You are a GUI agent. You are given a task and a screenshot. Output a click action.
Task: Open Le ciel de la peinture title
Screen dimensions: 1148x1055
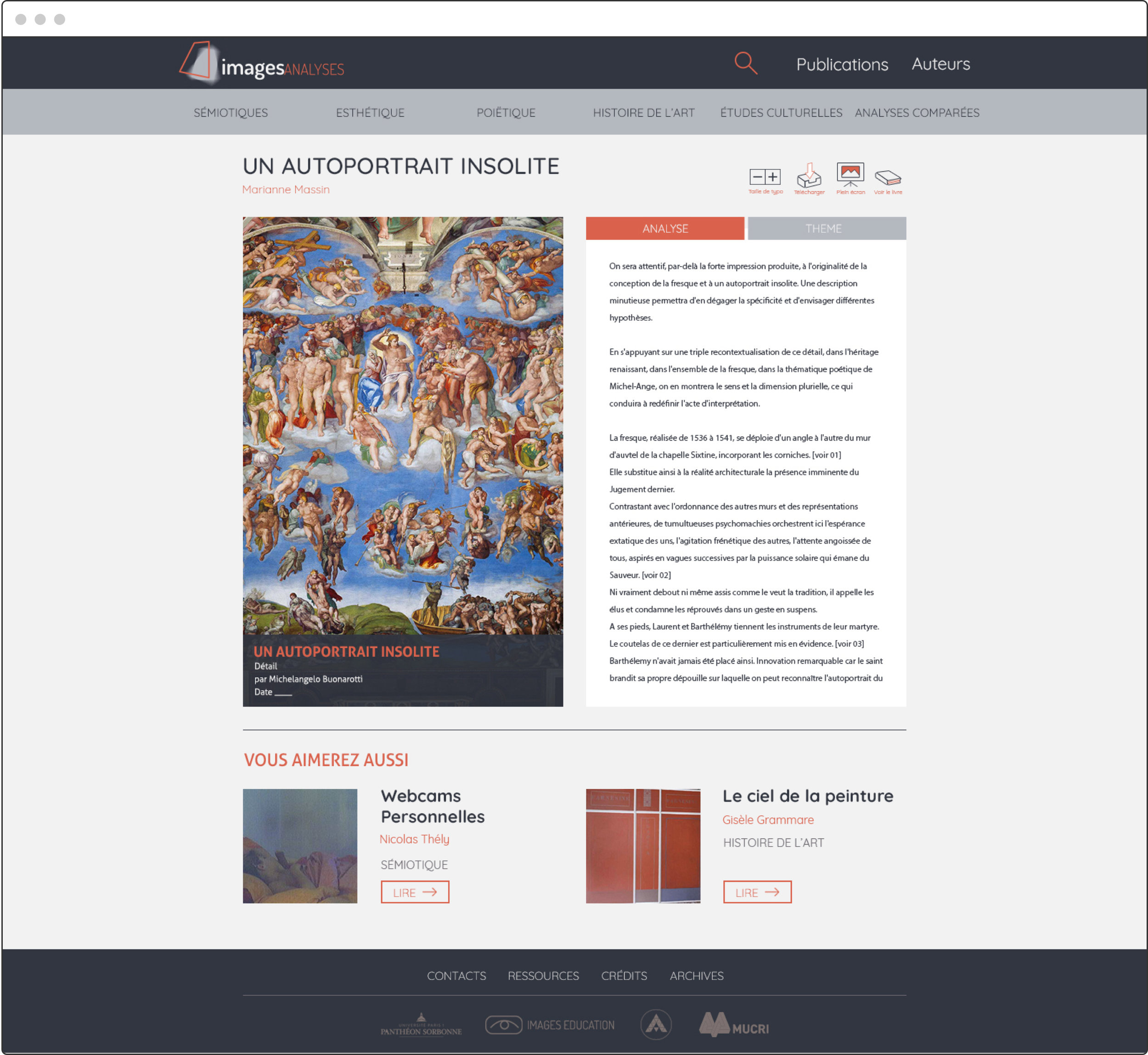pyautogui.click(x=808, y=796)
